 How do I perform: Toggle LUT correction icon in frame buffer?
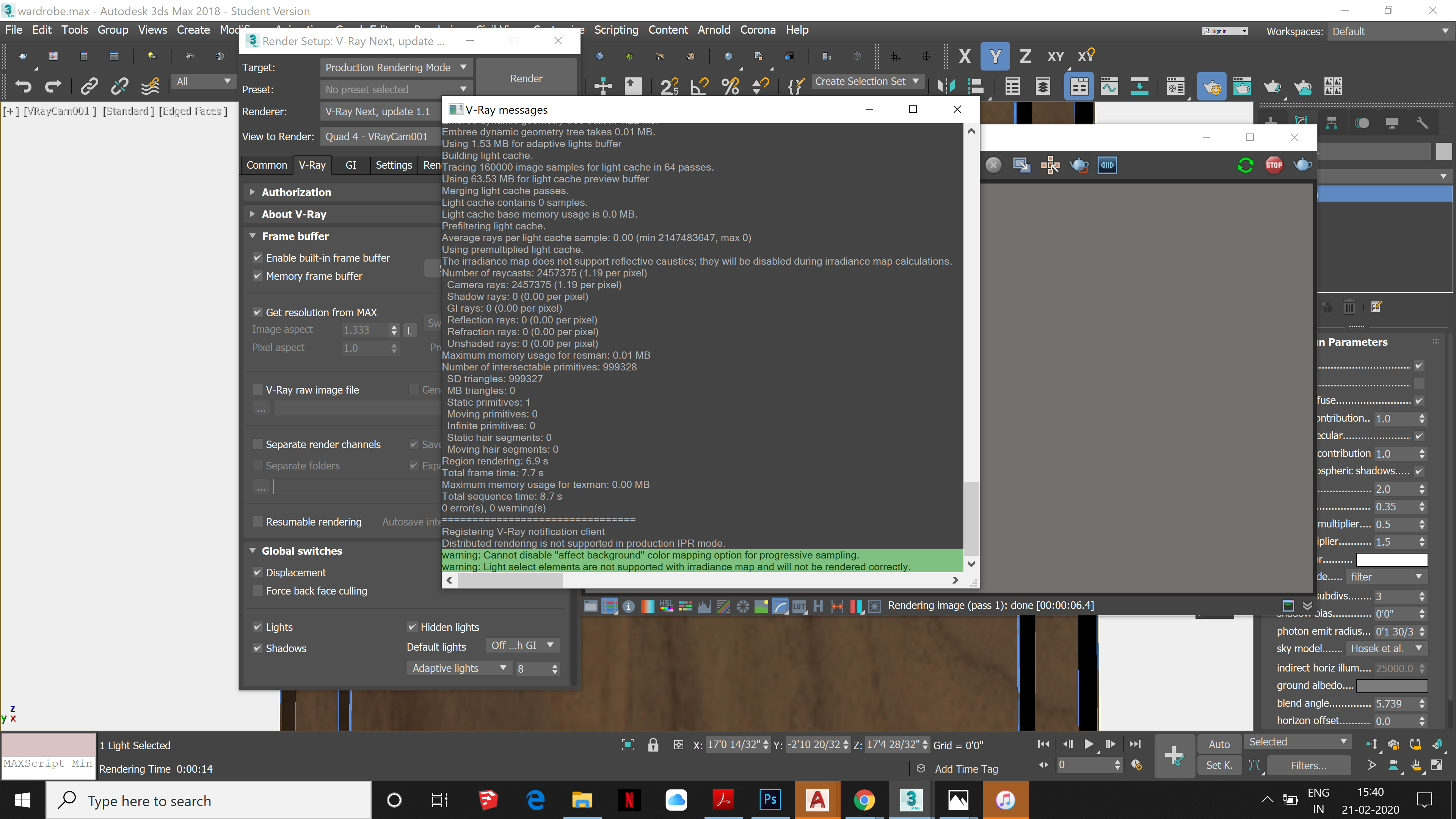click(x=799, y=607)
